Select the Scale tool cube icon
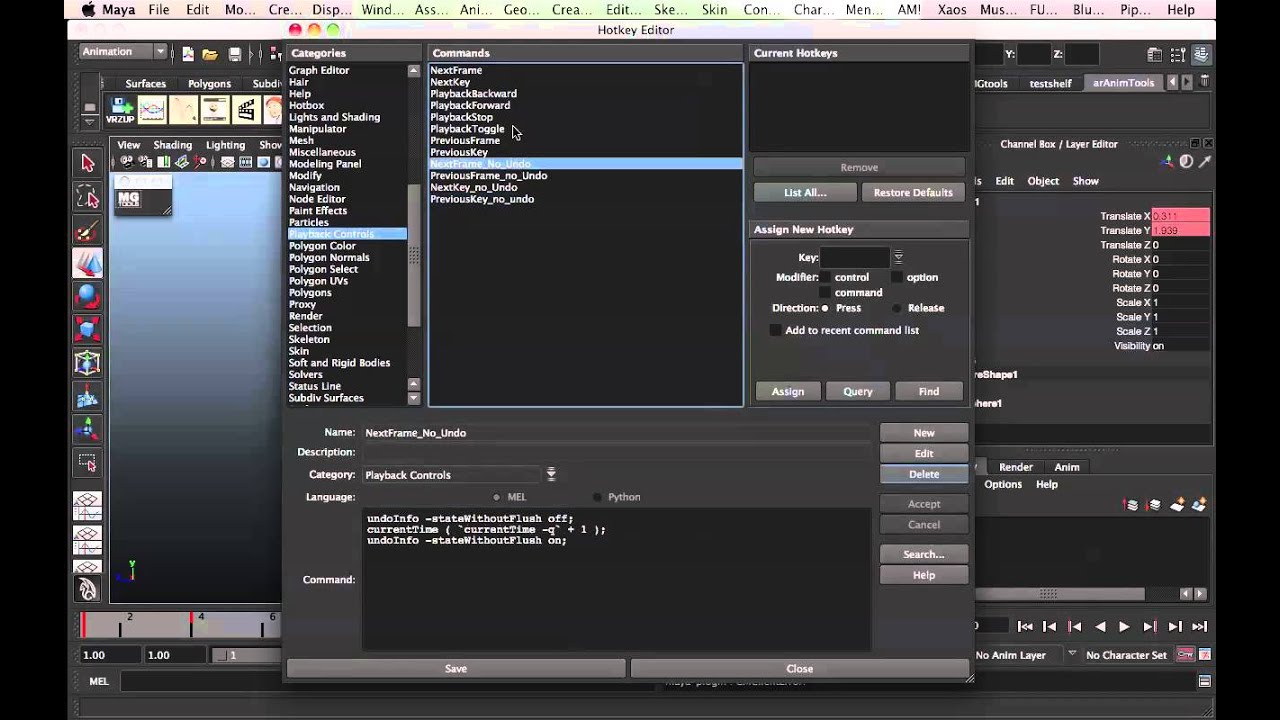This screenshot has height=720, width=1280. click(x=88, y=329)
